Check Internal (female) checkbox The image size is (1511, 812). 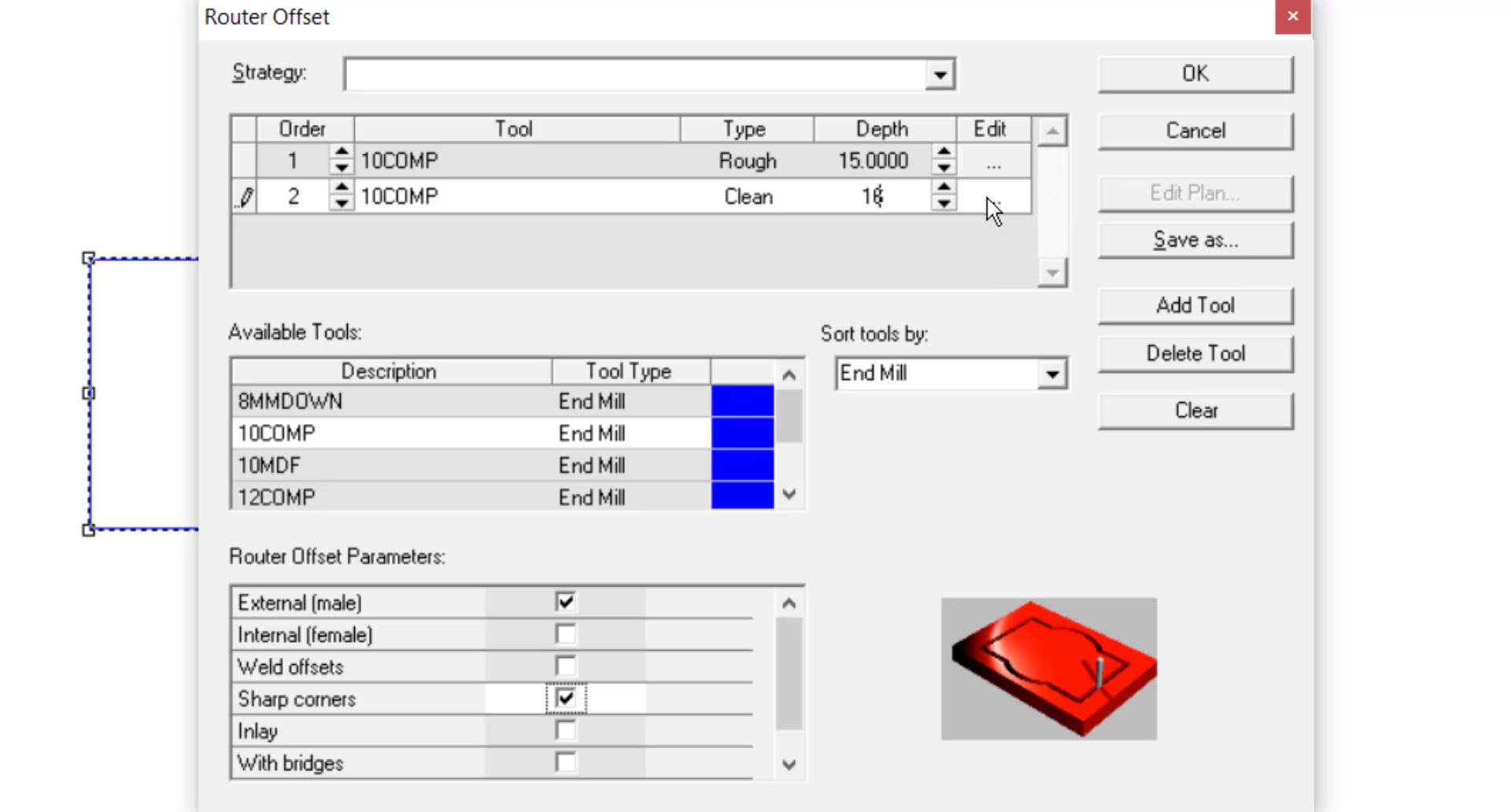(565, 634)
